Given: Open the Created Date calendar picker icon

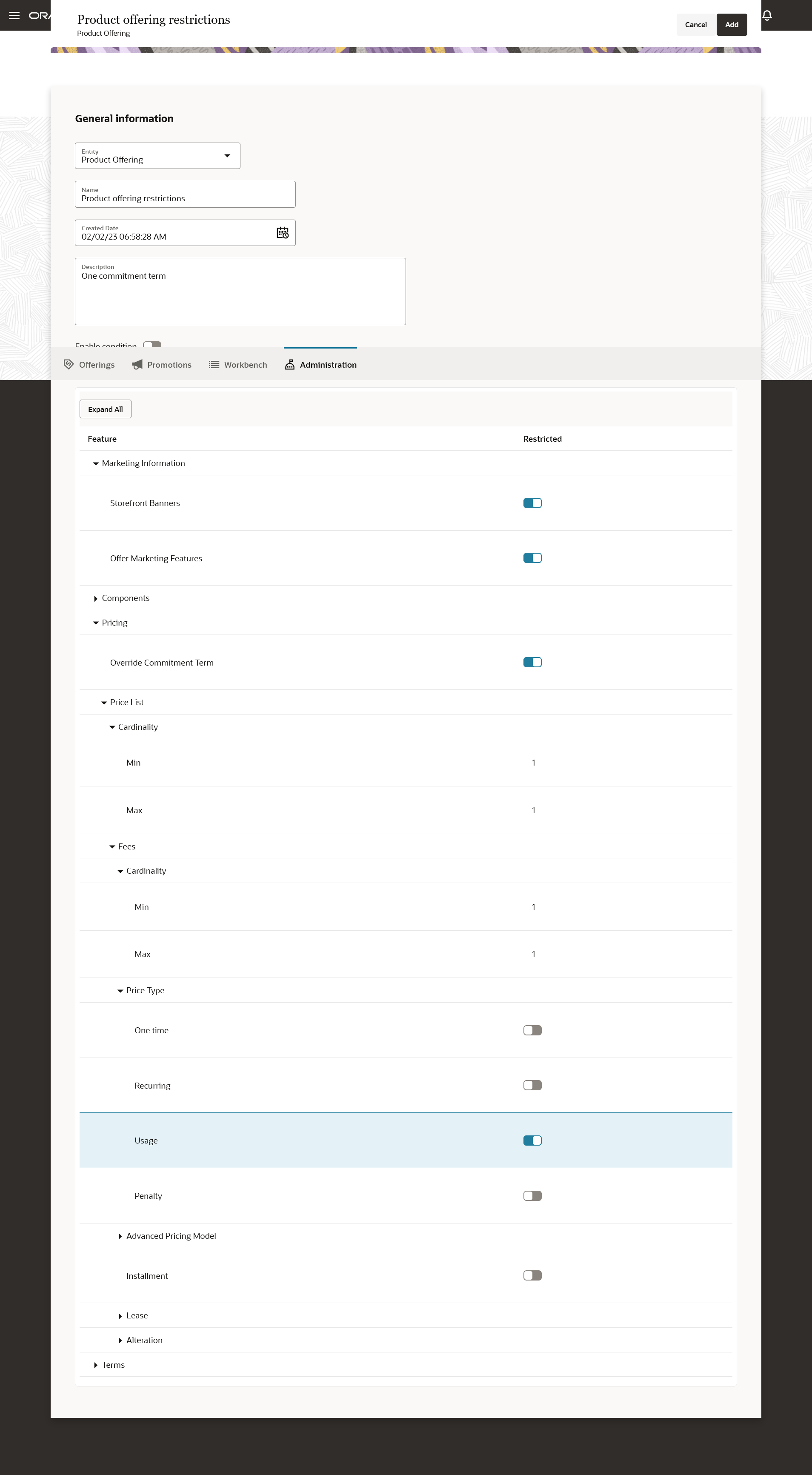Looking at the screenshot, I should [x=282, y=232].
